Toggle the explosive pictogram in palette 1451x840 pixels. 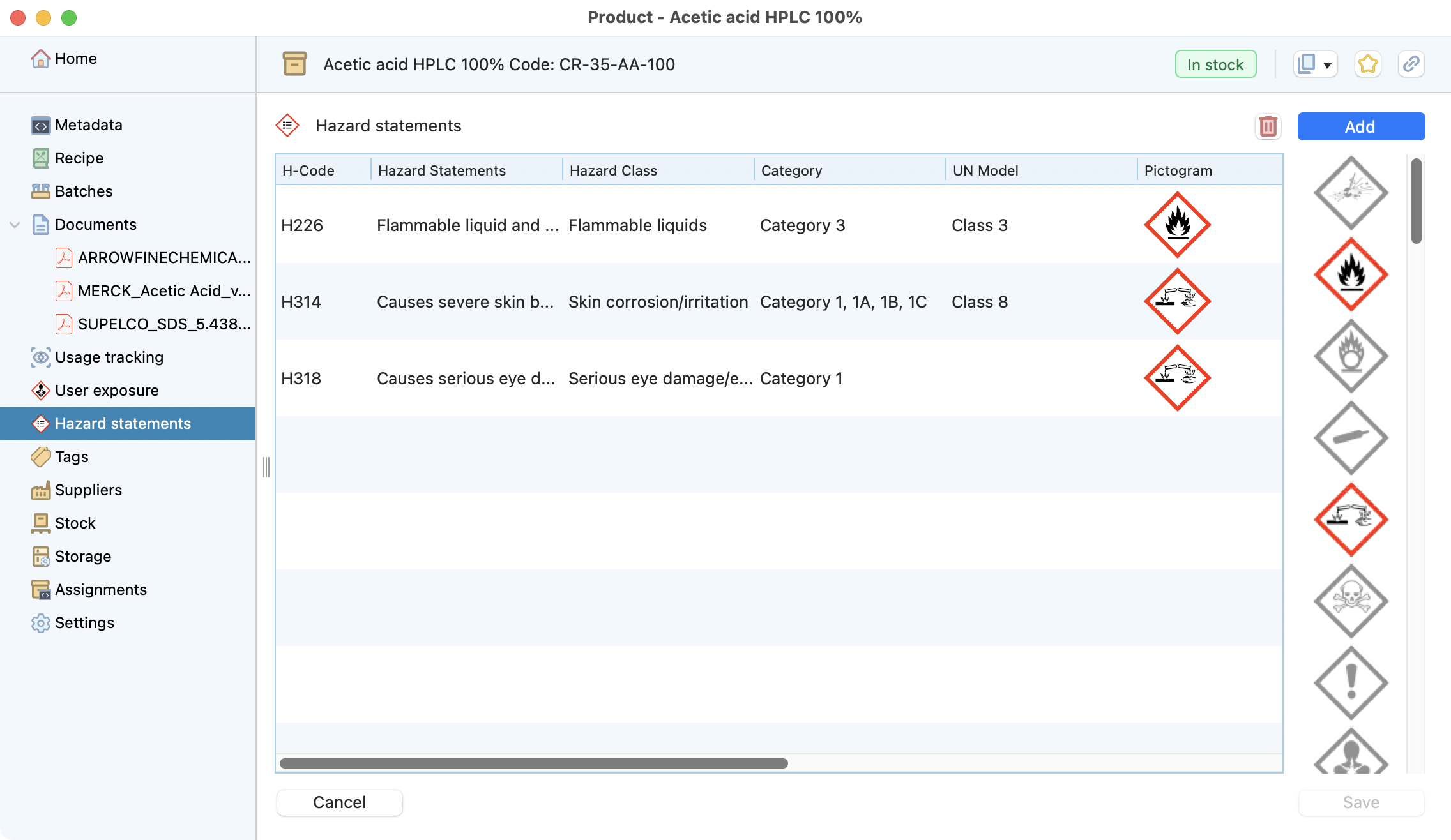coord(1351,192)
